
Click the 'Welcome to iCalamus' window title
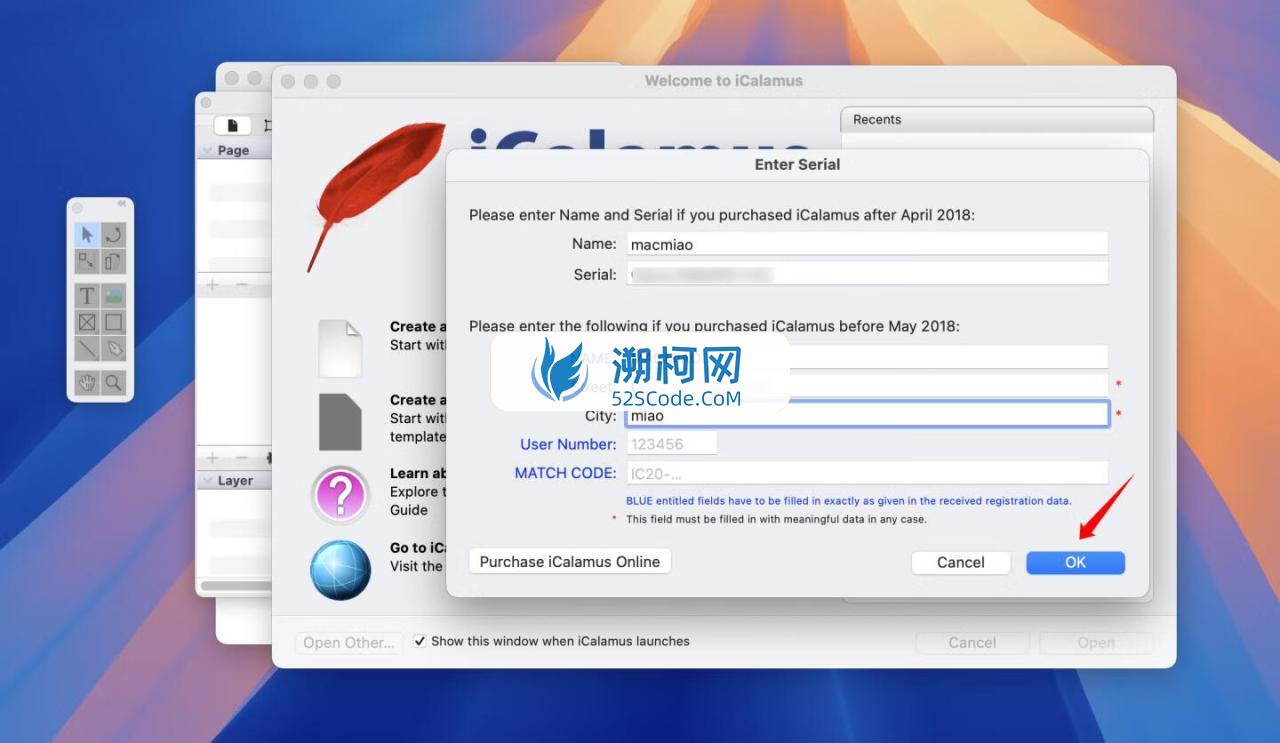[724, 80]
